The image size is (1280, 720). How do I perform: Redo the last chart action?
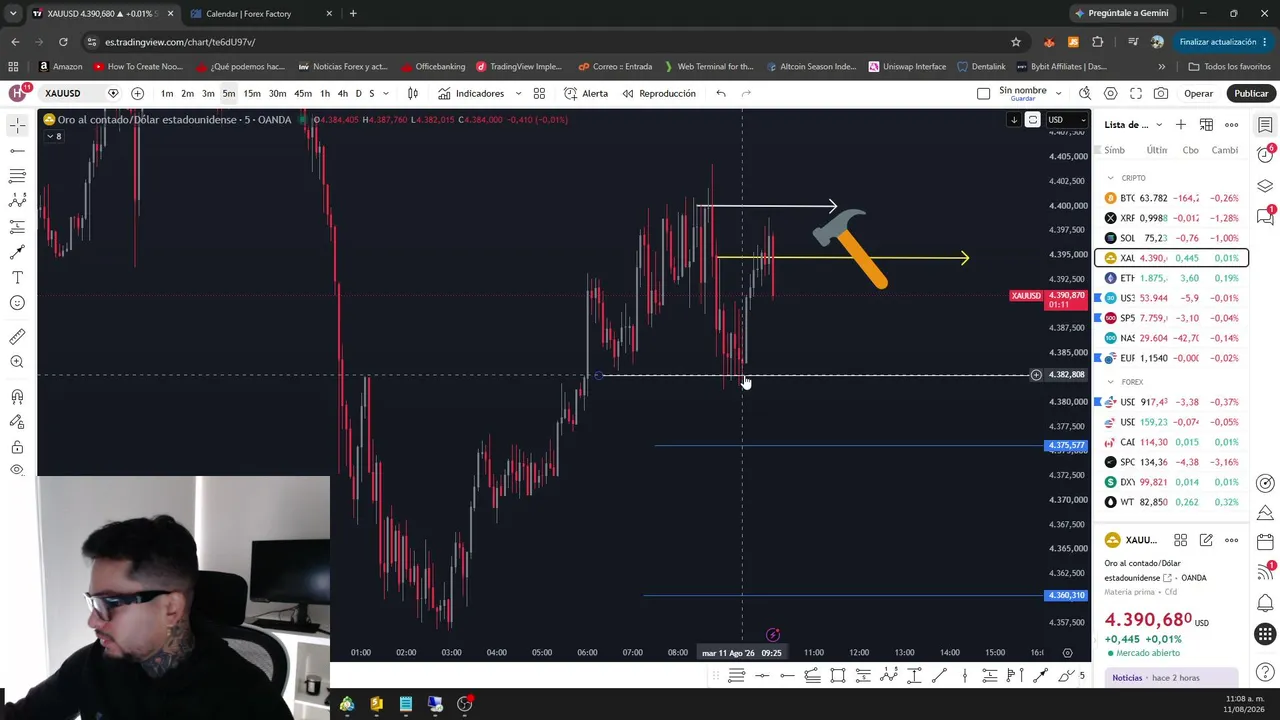746,93
